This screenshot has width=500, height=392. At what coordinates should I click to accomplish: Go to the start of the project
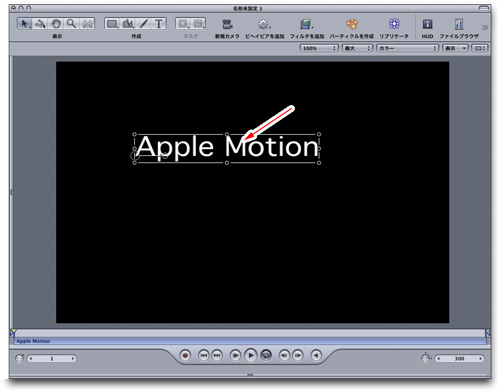204,355
